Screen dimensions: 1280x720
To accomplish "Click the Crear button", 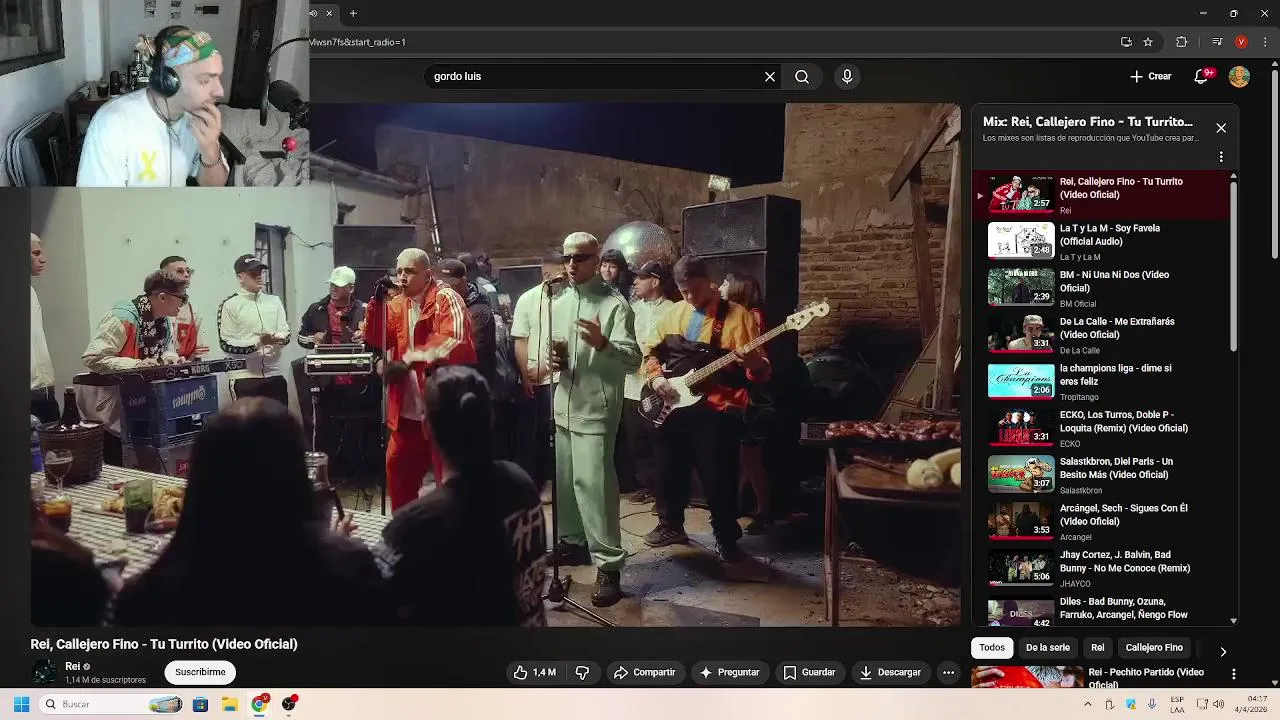I will tap(1151, 76).
